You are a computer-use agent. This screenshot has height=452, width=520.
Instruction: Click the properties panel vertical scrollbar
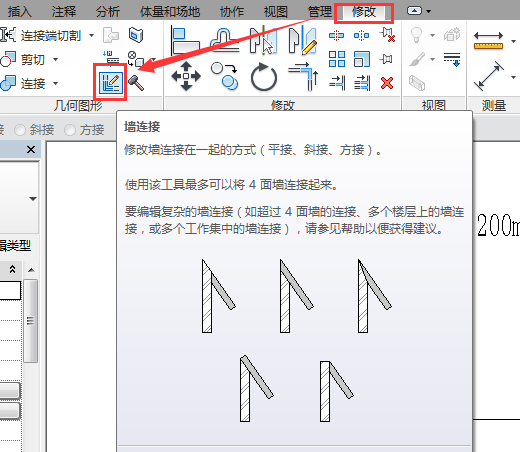[x=31, y=321]
